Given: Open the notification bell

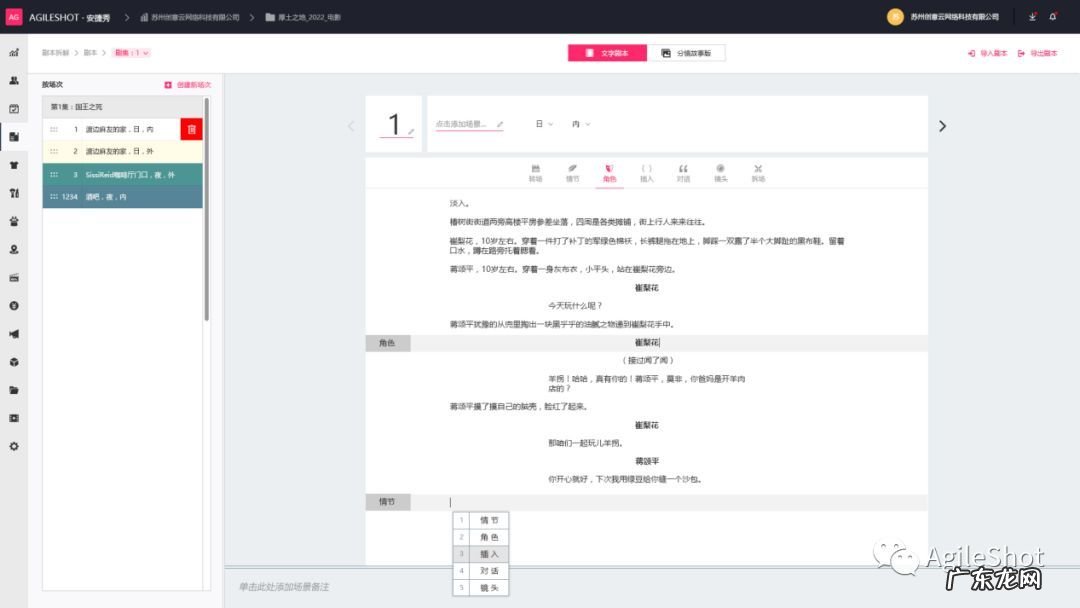Looking at the screenshot, I should [x=1053, y=17].
